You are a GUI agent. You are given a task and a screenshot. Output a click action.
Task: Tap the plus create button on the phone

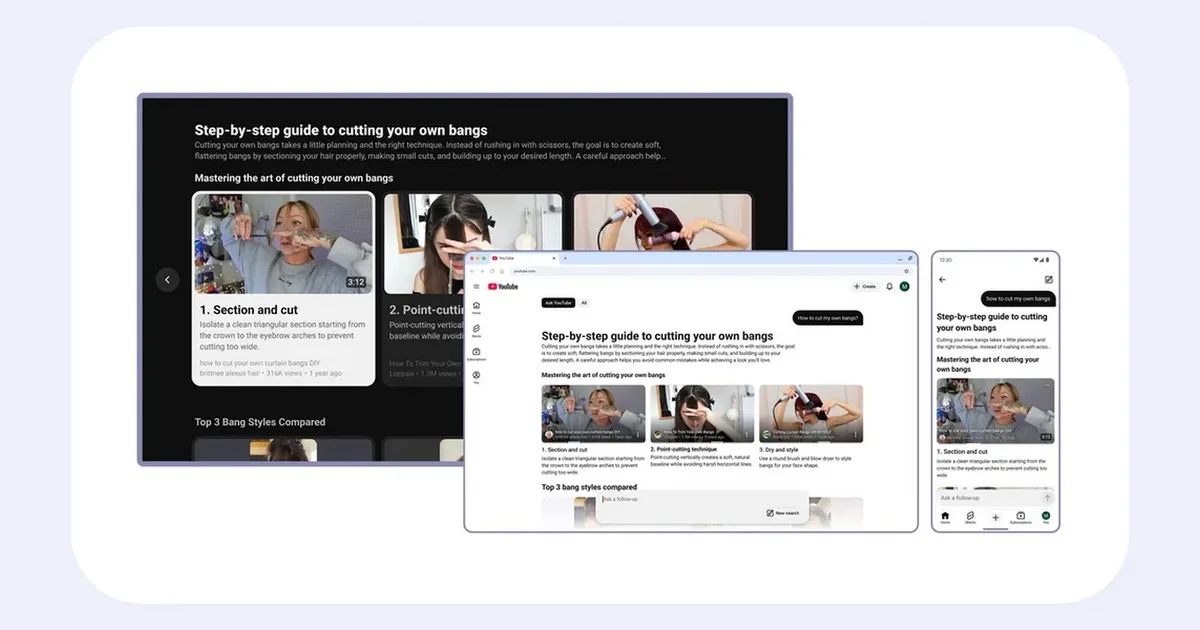995,517
